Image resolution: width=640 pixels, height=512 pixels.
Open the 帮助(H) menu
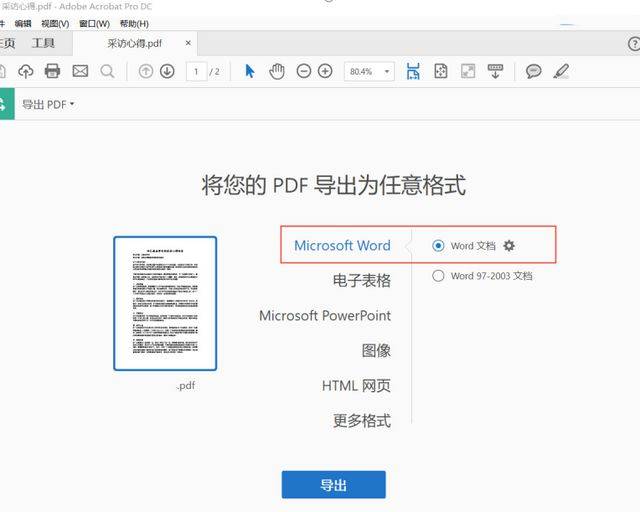click(x=134, y=24)
